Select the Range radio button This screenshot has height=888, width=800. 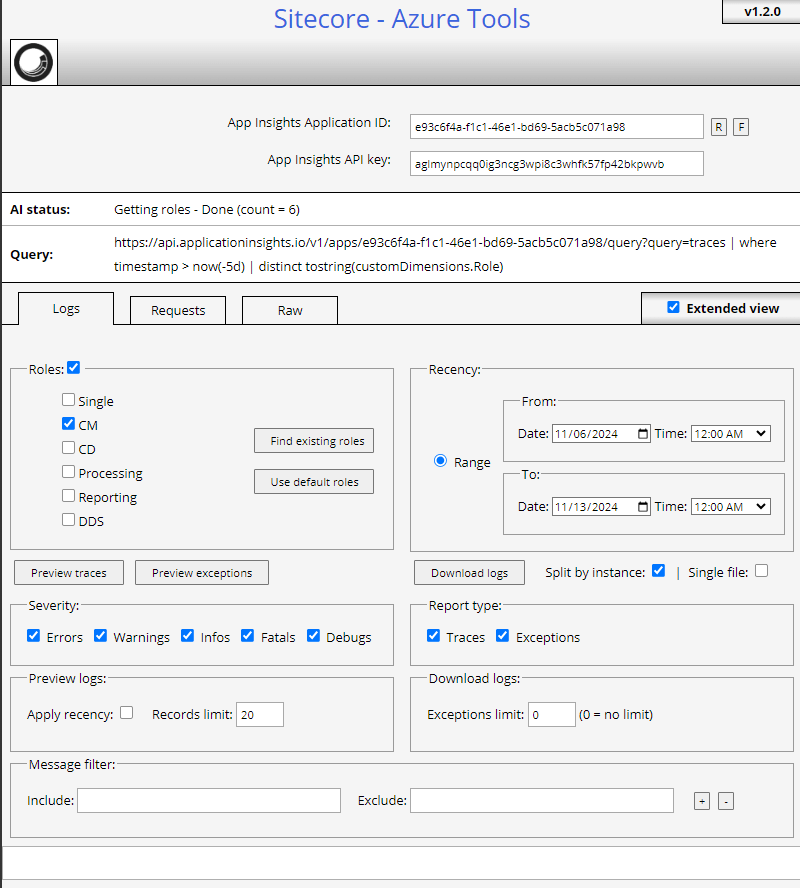click(440, 462)
